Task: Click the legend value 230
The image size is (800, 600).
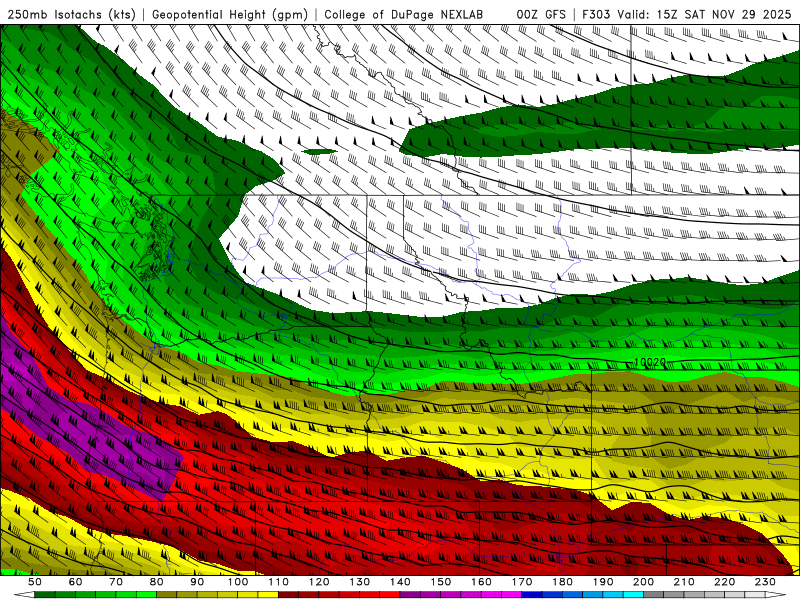Action: 765,582
